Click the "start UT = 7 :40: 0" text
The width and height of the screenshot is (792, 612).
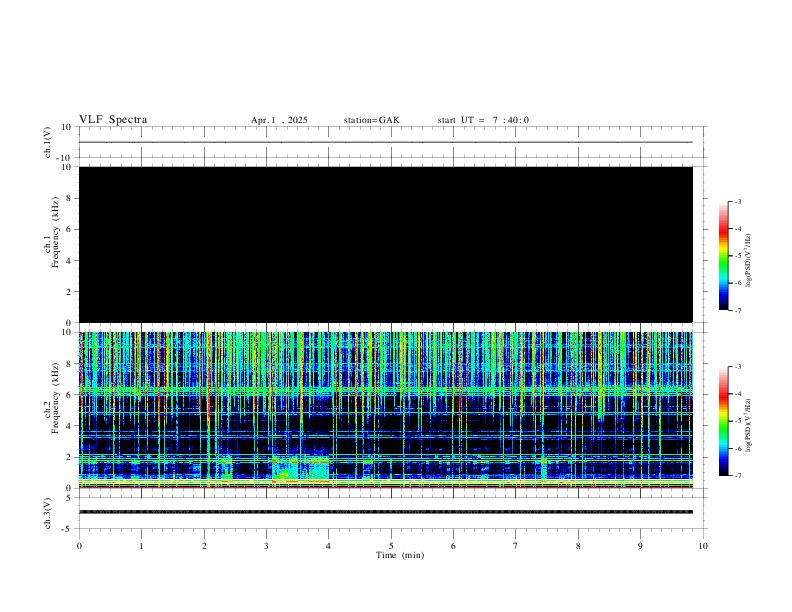[483, 120]
